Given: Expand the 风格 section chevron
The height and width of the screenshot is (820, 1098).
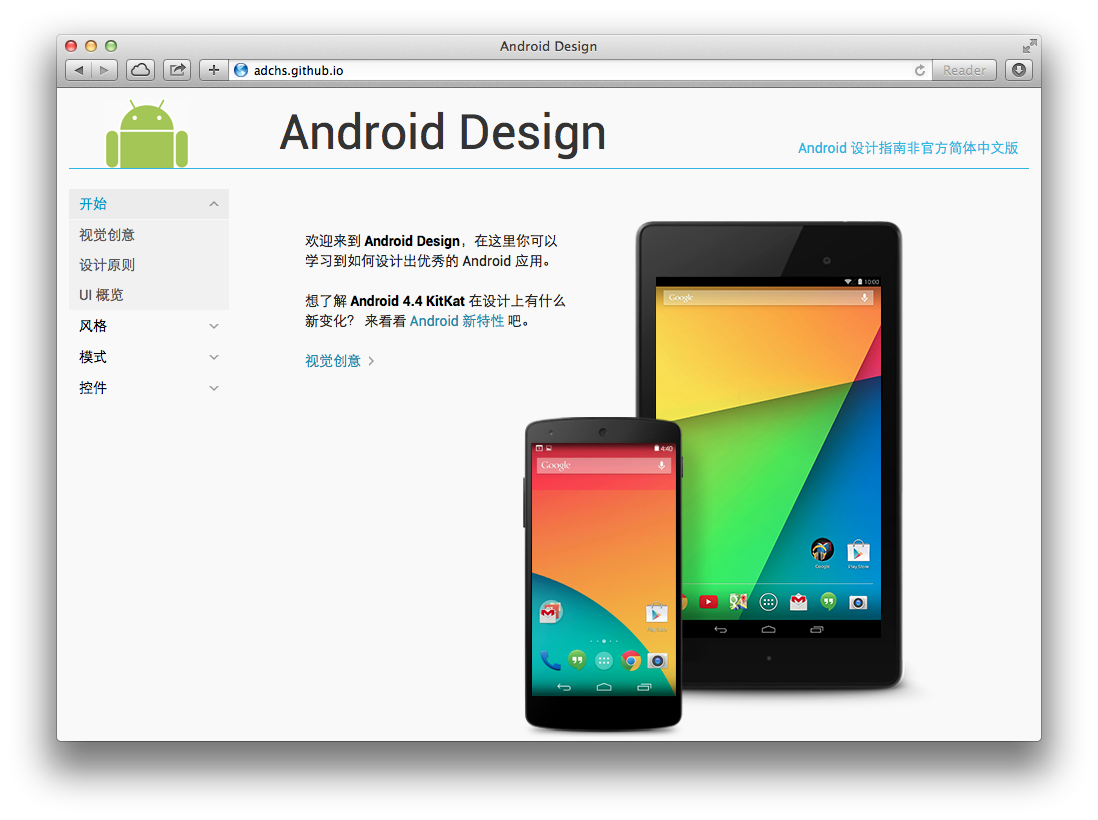Looking at the screenshot, I should [214, 326].
